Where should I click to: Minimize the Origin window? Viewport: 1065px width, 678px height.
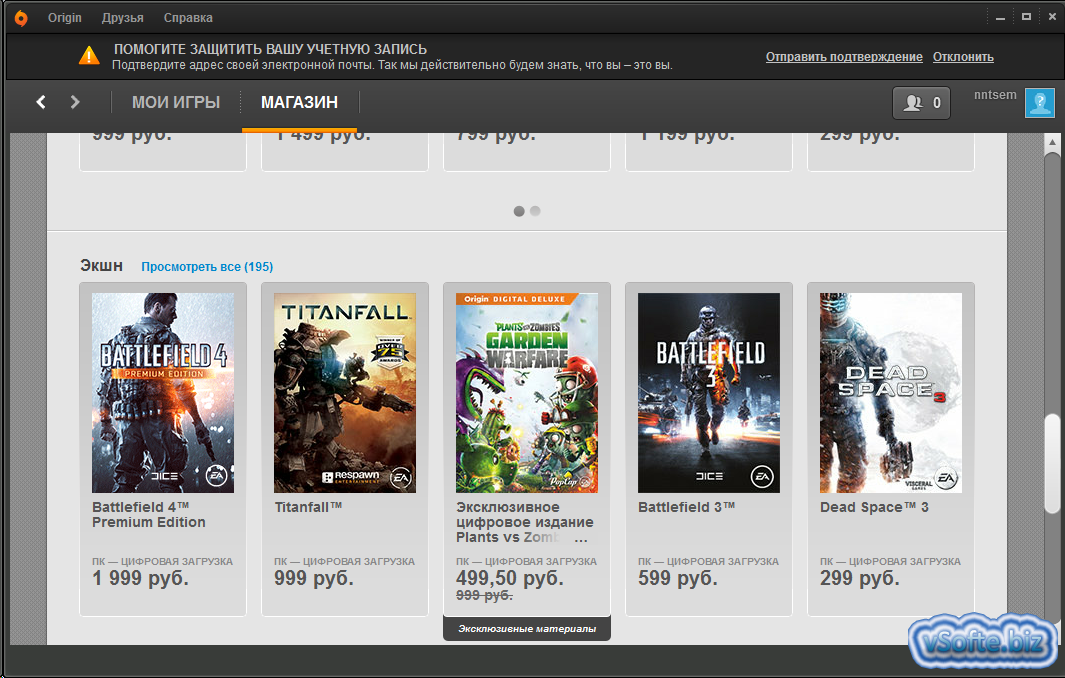click(x=1000, y=18)
